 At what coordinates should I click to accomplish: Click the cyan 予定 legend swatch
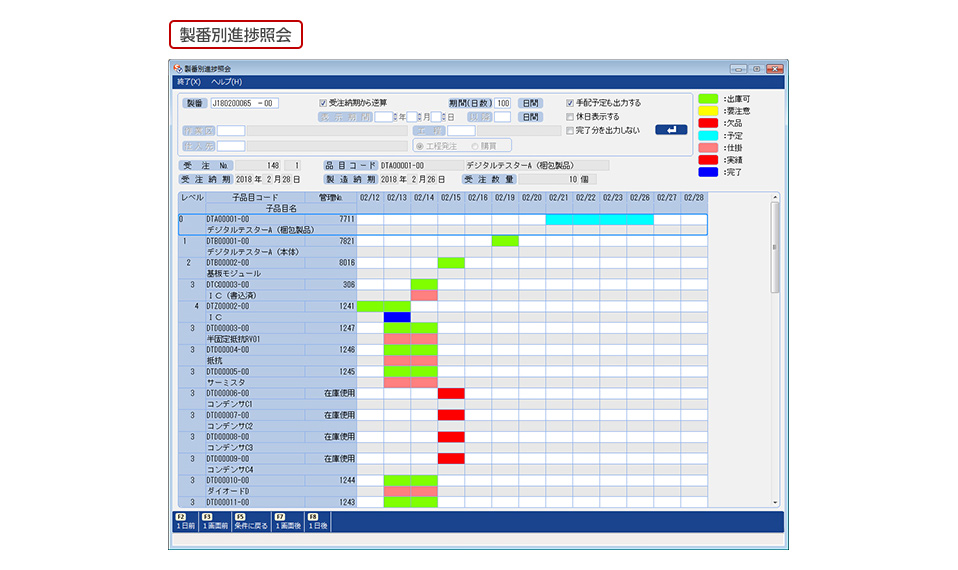(x=708, y=135)
